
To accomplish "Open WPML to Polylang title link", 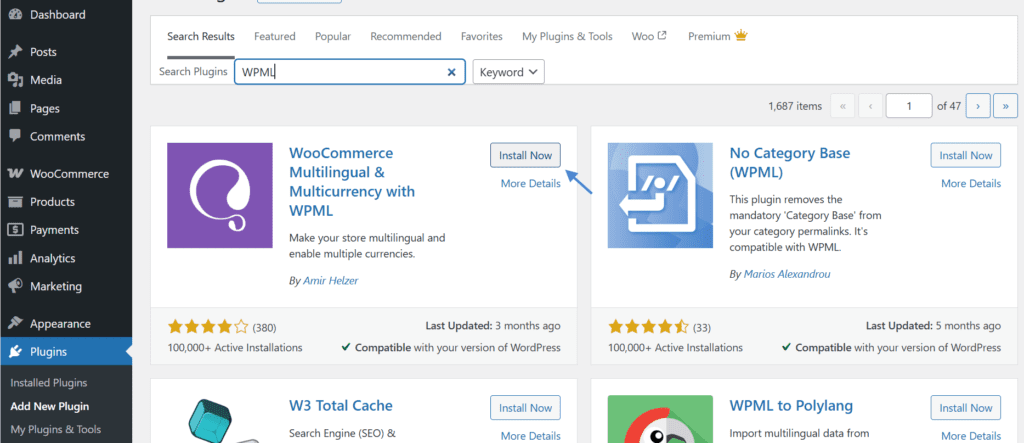I will 792,406.
